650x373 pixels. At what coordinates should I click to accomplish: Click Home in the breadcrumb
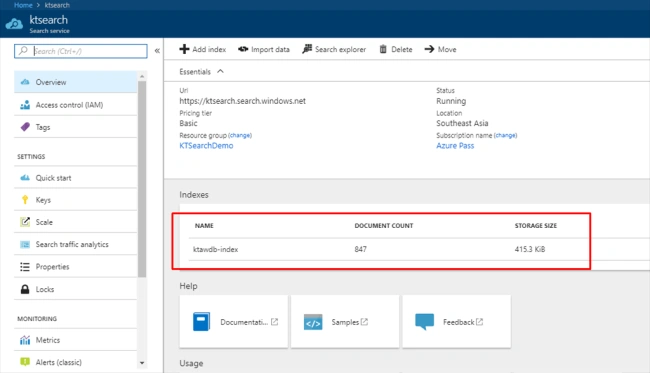click(23, 5)
